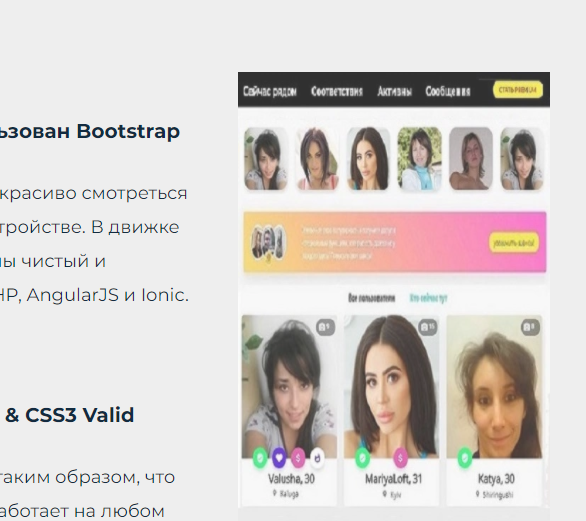Open the Сейчас рядом menu item
Viewport: 586px width, 521px height.
pyautogui.click(x=270, y=91)
